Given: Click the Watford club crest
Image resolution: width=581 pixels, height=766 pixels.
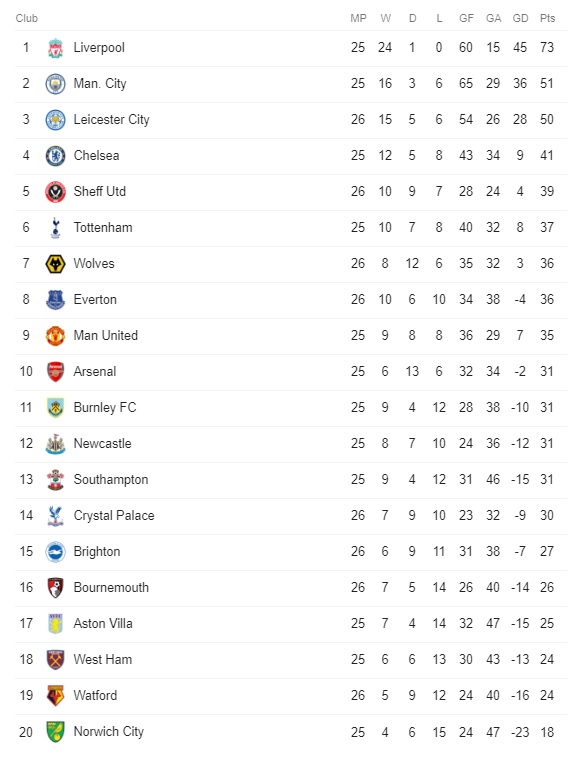Looking at the screenshot, I should click(55, 696).
